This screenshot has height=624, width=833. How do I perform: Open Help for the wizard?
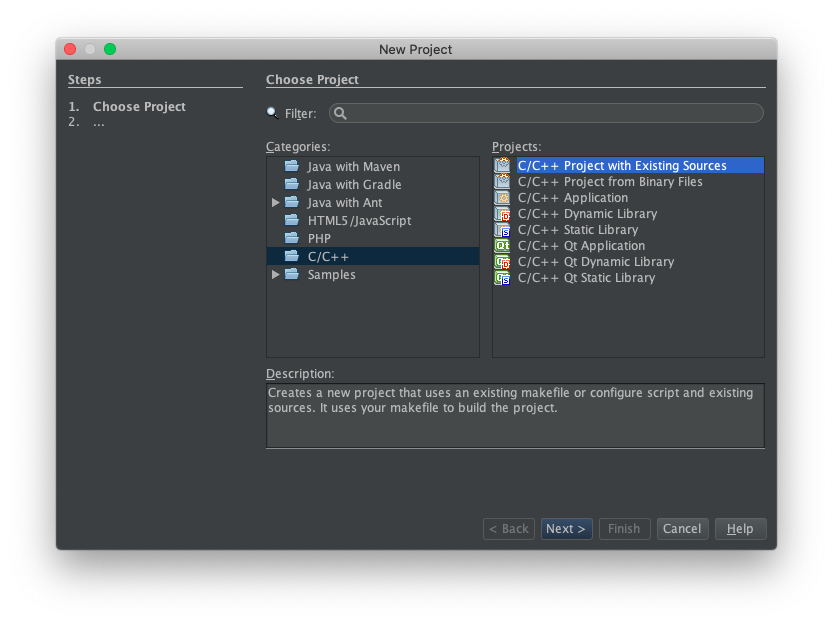point(740,529)
